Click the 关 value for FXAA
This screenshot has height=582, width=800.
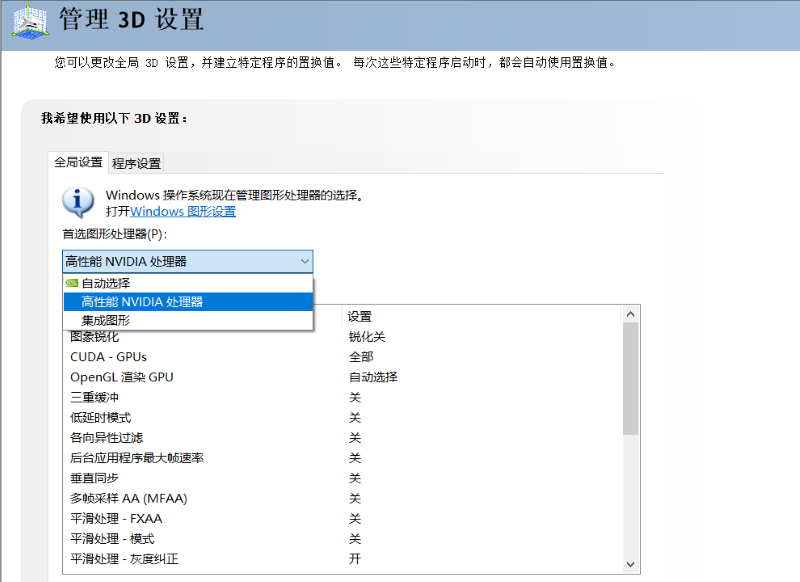point(355,519)
